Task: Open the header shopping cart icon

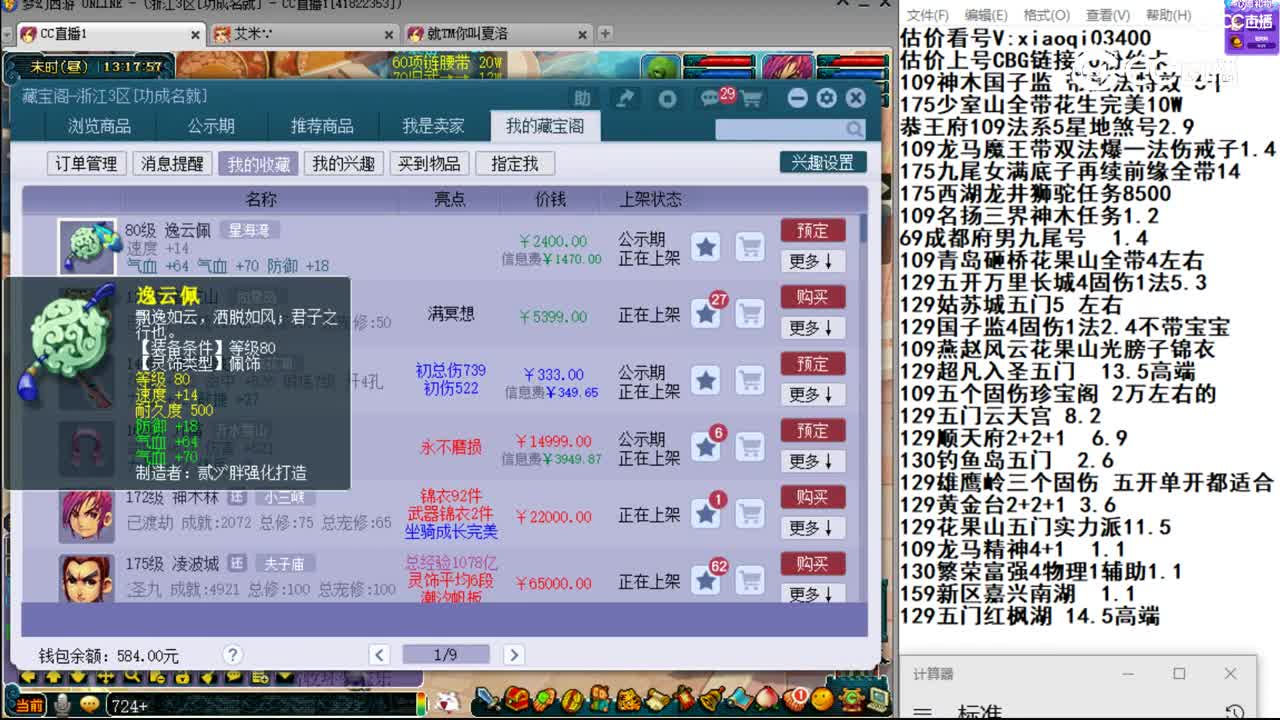Action: [x=751, y=98]
